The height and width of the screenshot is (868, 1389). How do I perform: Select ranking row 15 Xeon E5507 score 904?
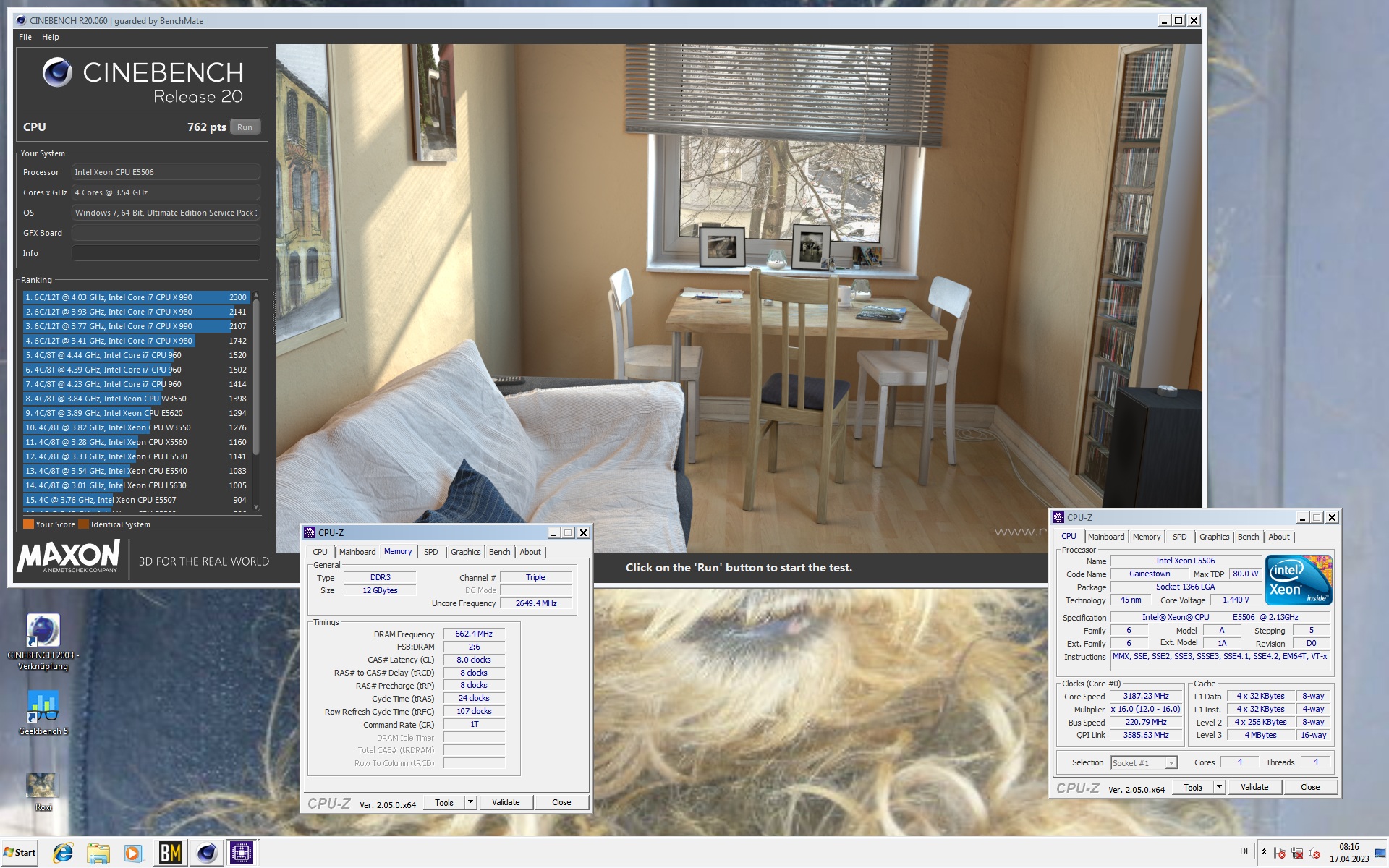click(136, 500)
